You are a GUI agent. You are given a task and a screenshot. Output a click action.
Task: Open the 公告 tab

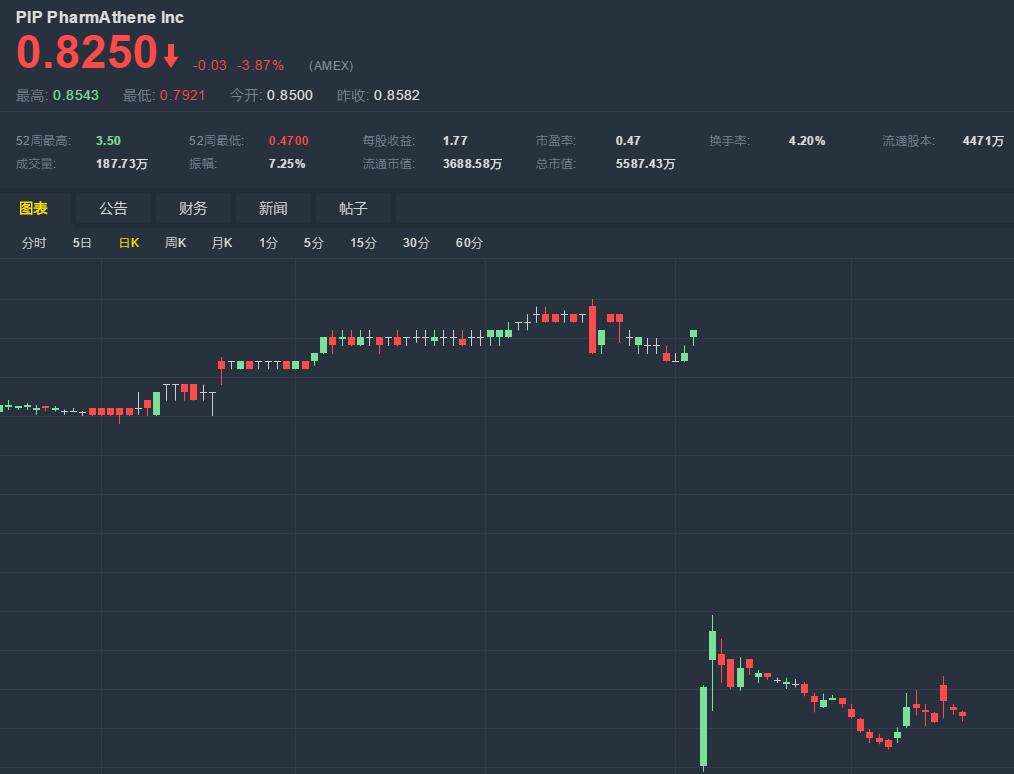(113, 208)
